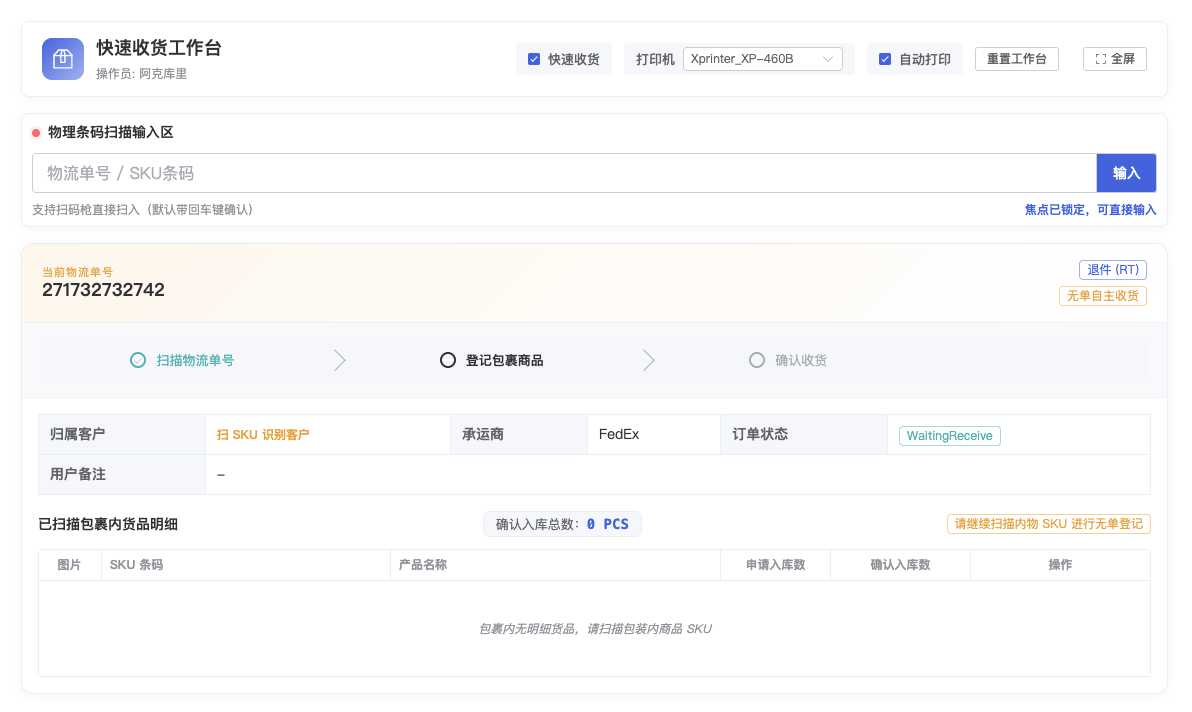Click 操作员: 阿克库里 operator text

click(x=141, y=74)
